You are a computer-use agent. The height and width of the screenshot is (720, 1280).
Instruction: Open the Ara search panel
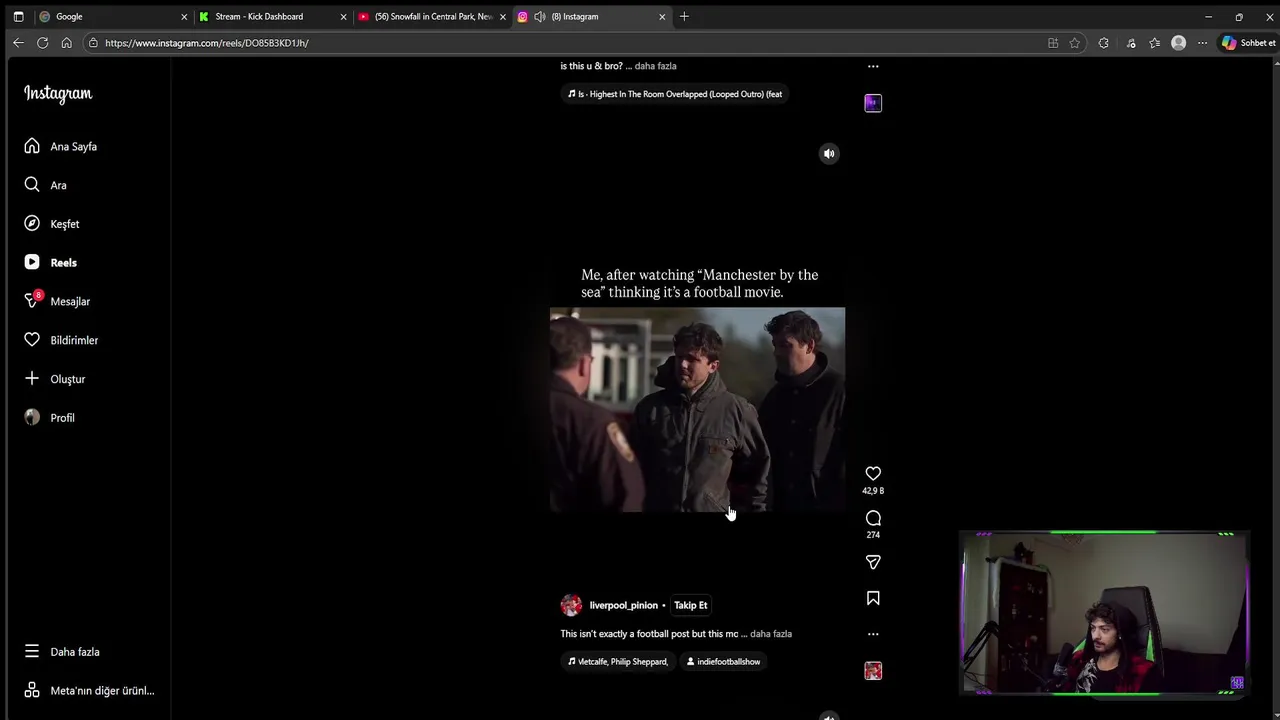45,185
